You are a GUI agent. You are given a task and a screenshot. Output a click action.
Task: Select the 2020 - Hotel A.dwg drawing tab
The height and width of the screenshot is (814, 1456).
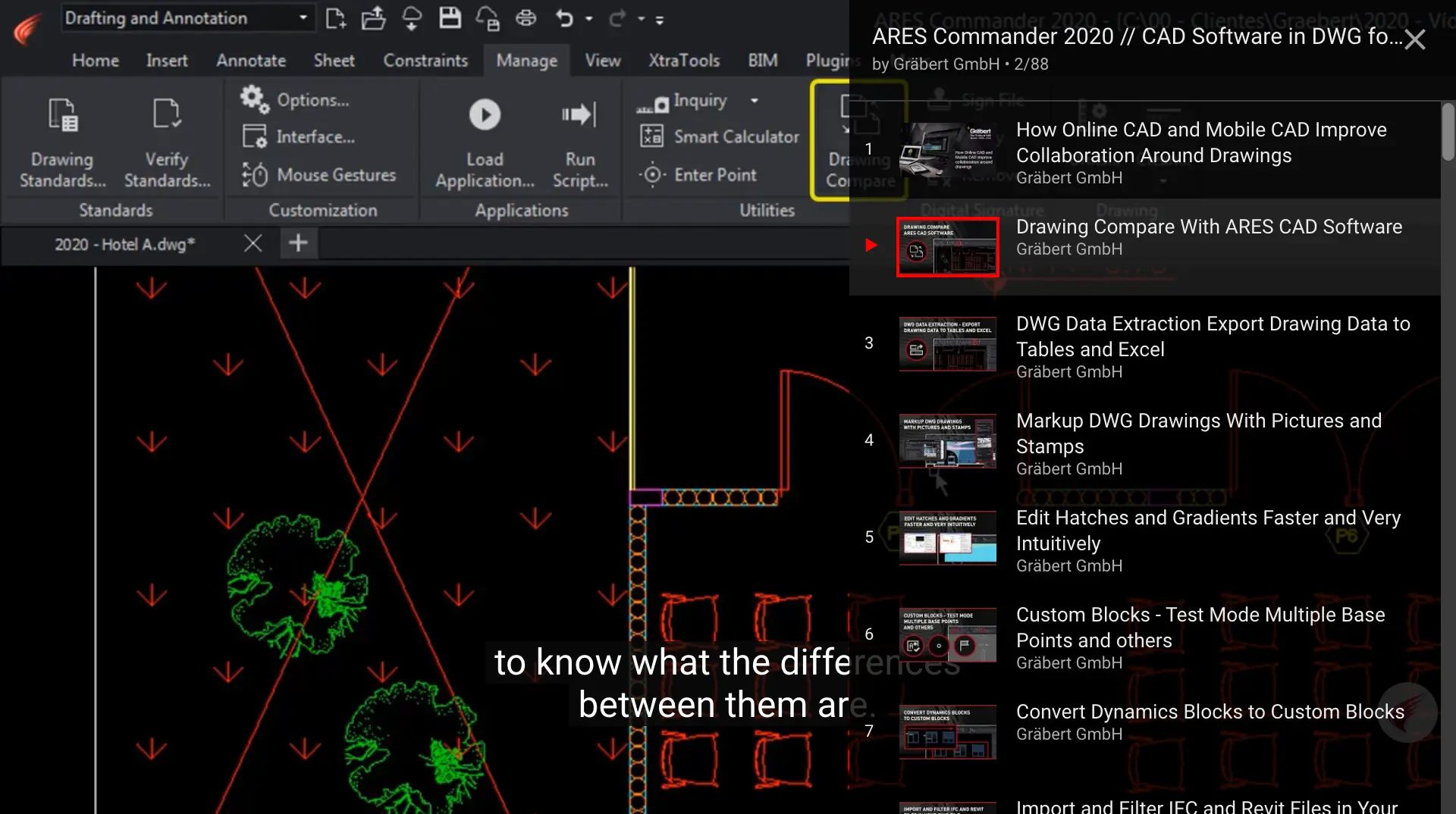pos(124,244)
